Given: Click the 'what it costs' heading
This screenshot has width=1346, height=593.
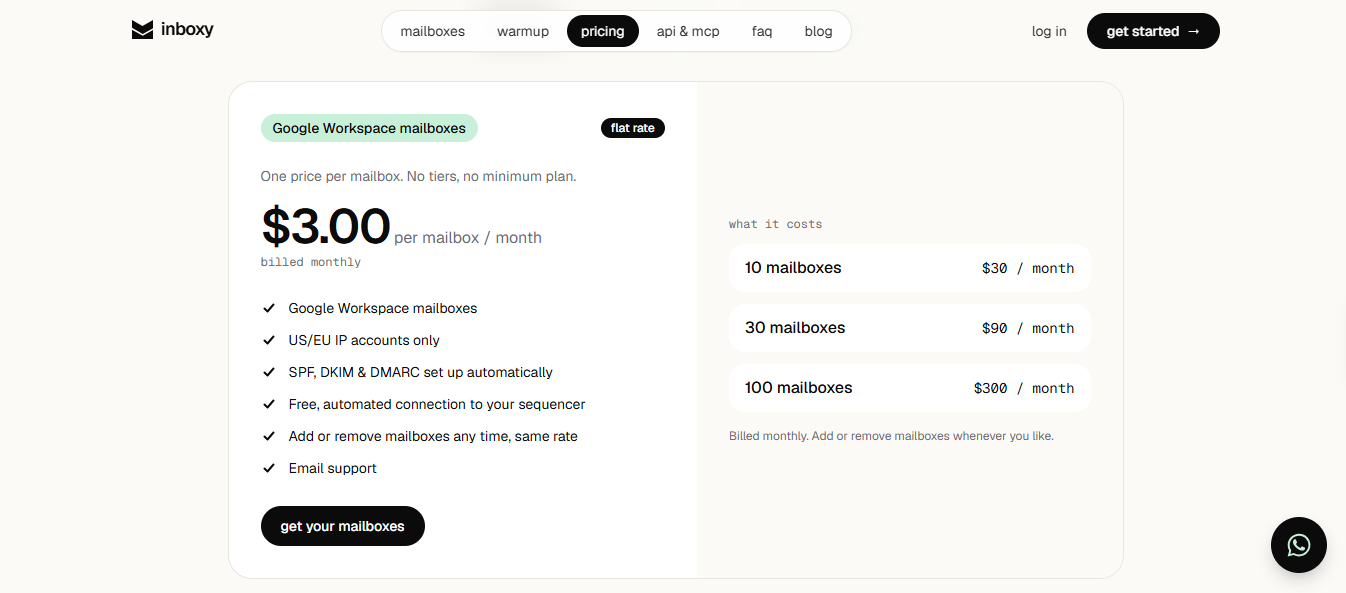Looking at the screenshot, I should [x=776, y=224].
